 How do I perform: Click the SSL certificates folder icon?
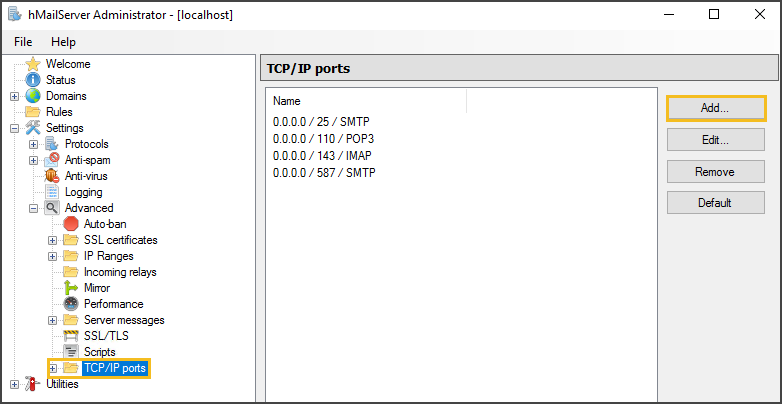[x=71, y=240]
